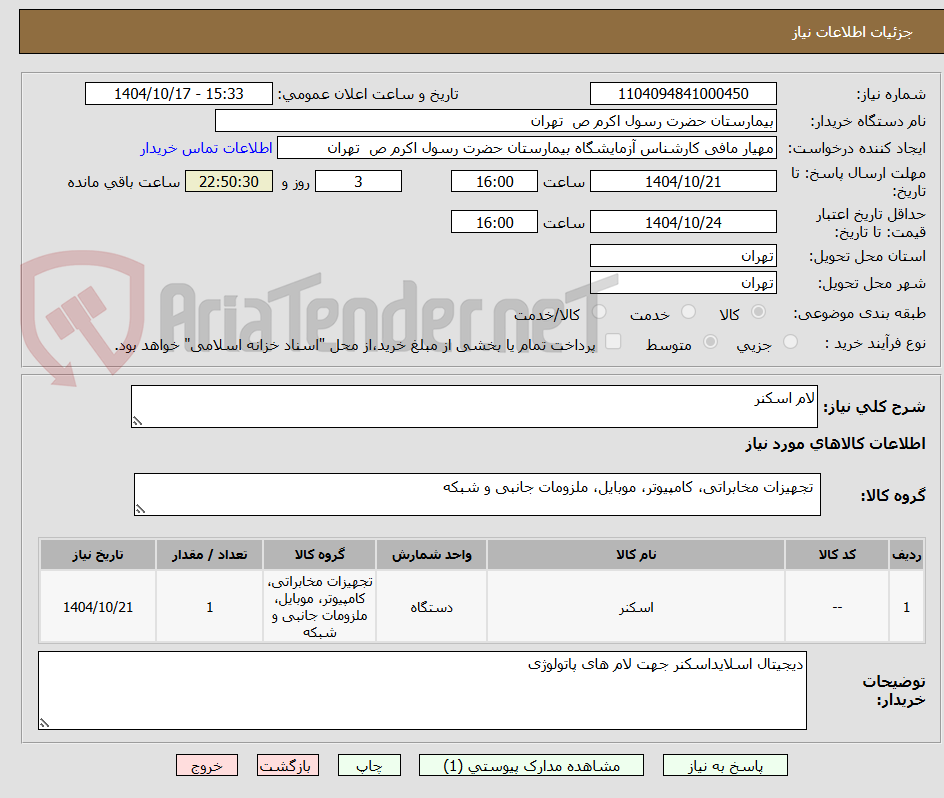Image resolution: width=944 pixels, height=798 pixels.
Task: Click the 'خروج' exit button
Action: pos(206,765)
